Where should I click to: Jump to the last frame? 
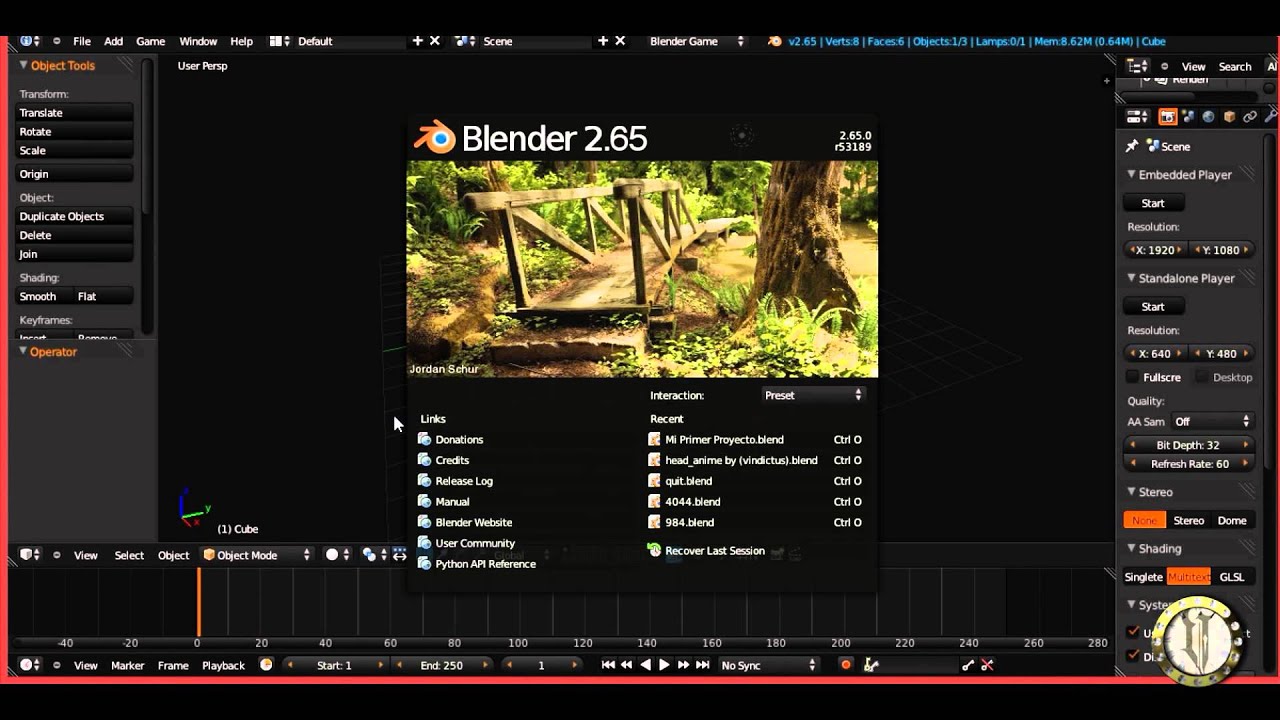[x=703, y=665]
